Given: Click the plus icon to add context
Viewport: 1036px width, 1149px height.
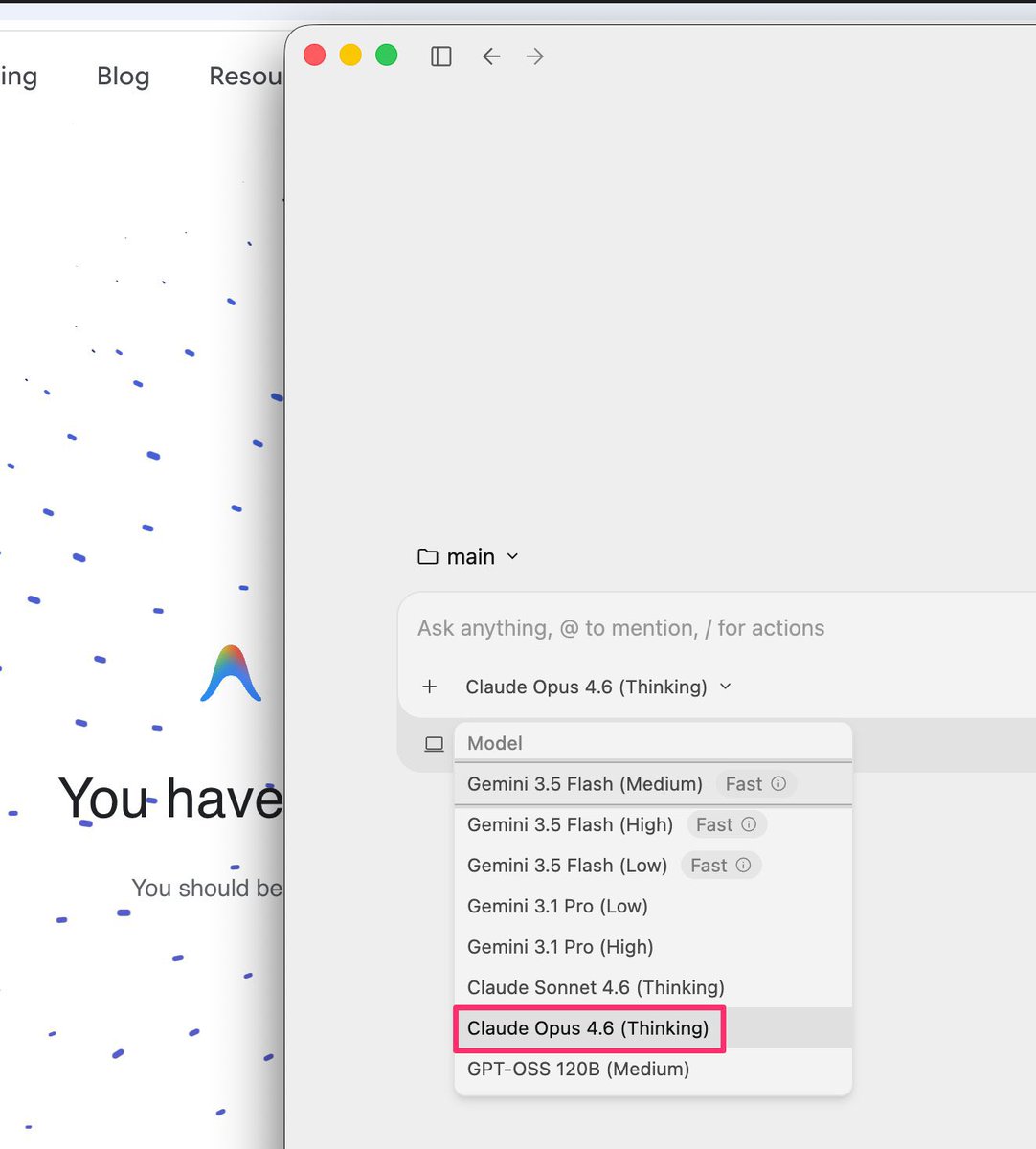Looking at the screenshot, I should coord(430,687).
